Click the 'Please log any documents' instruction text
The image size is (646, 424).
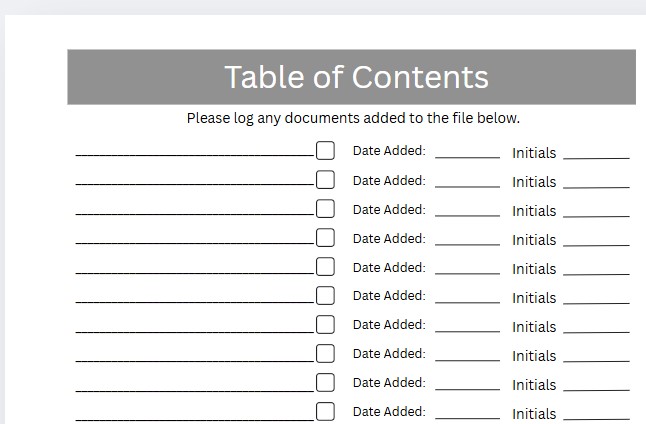pyautogui.click(x=353, y=118)
